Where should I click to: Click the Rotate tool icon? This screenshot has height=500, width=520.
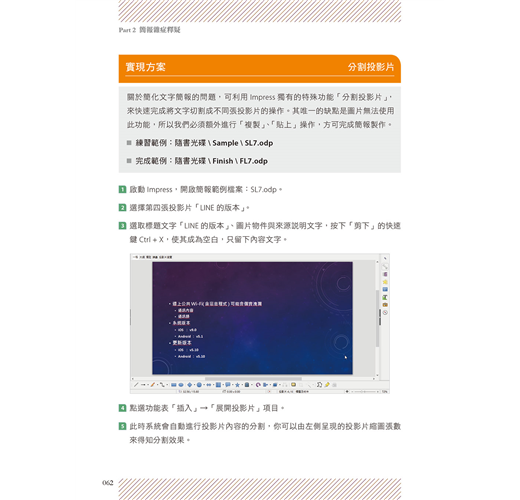(258, 385)
